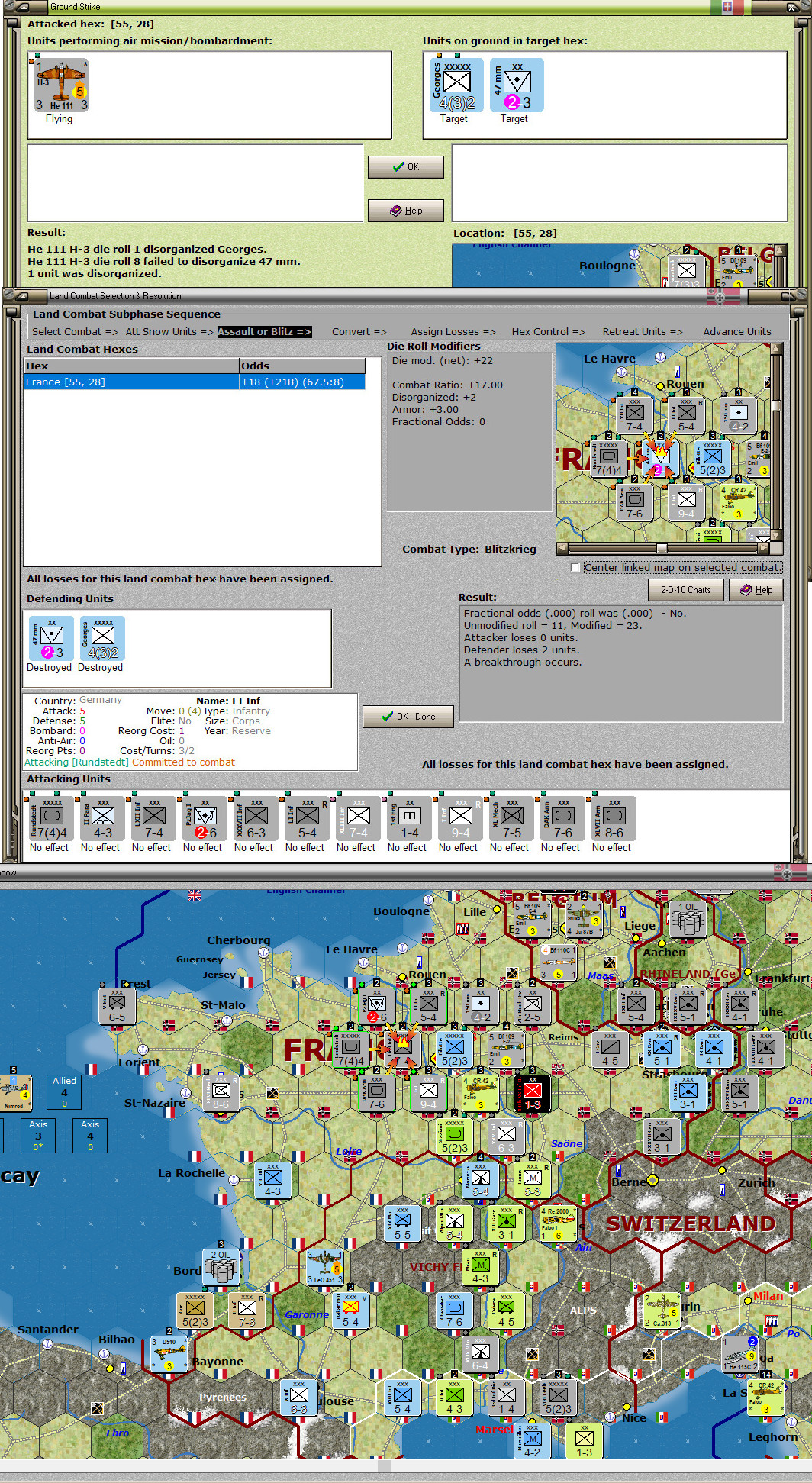Select the 1 OIL counter near Liege
This screenshot has width=812, height=1483.
(688, 918)
